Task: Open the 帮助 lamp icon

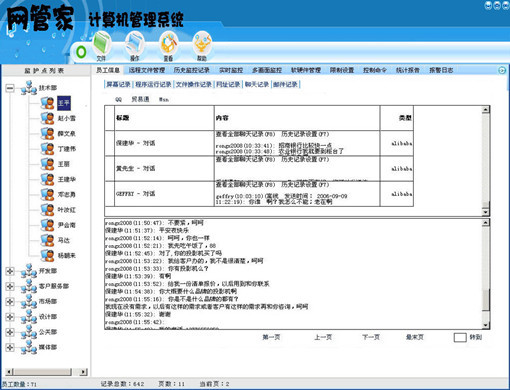Action: pos(202,47)
